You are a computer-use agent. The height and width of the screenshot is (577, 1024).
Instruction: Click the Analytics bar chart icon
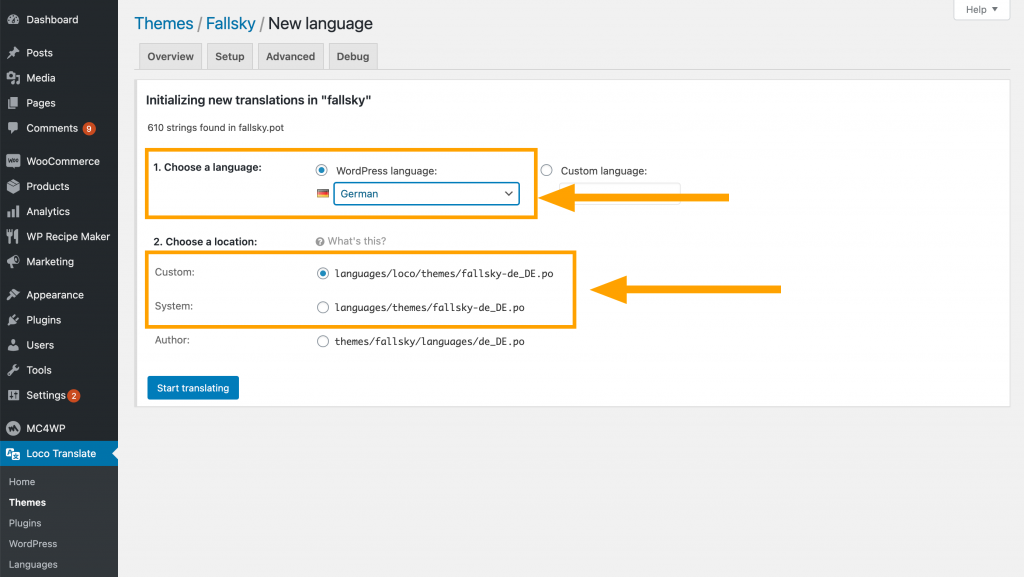(13, 212)
